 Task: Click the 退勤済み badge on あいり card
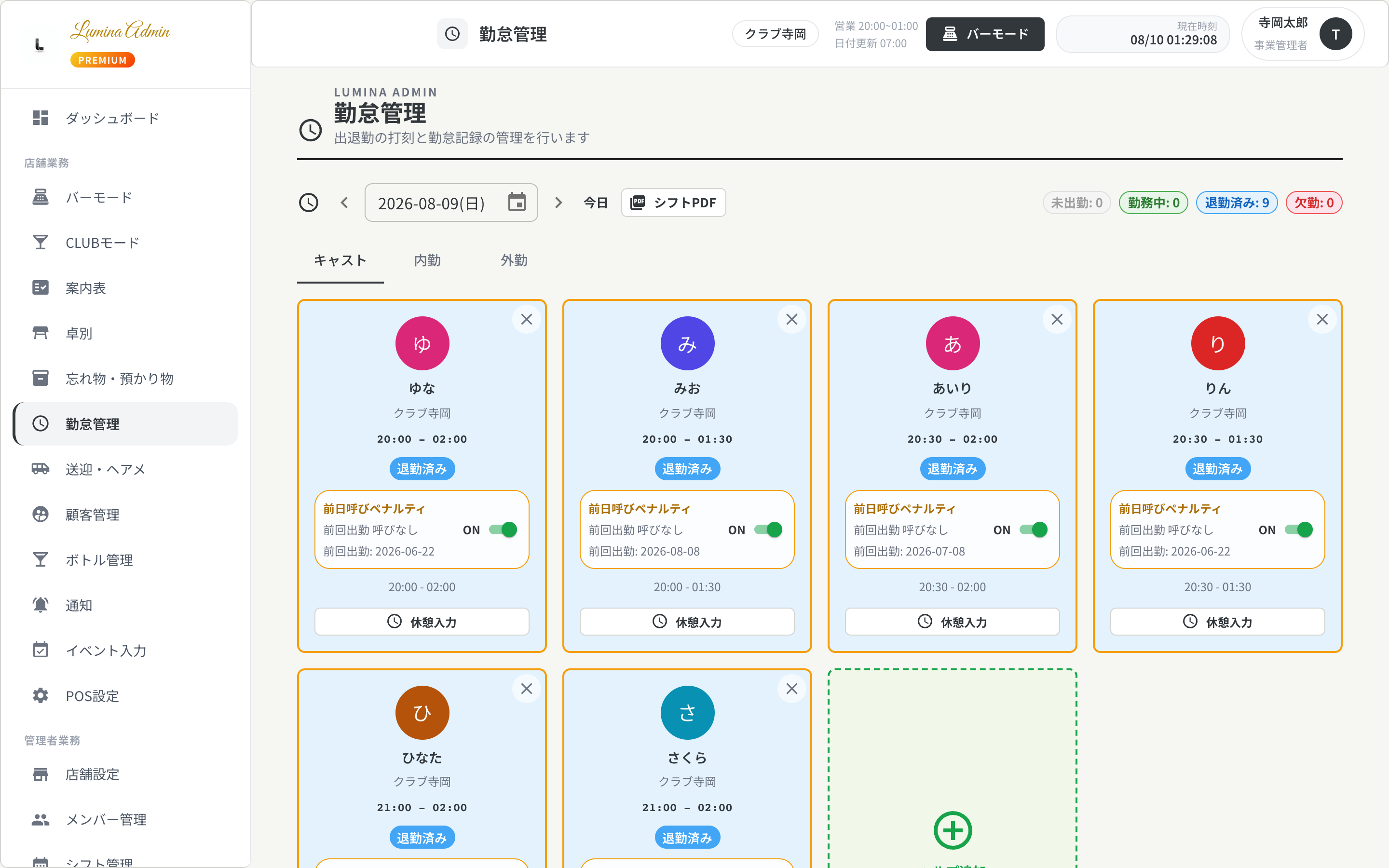click(952, 469)
